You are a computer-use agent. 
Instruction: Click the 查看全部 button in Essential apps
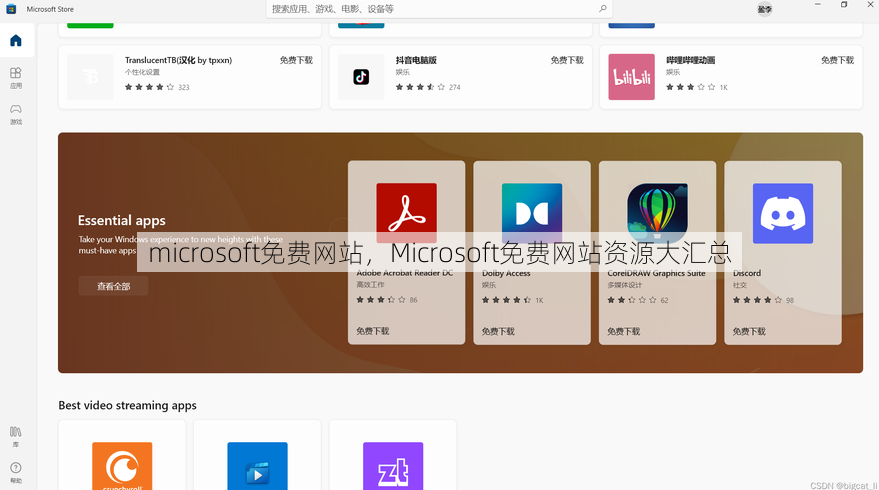[x=113, y=286]
